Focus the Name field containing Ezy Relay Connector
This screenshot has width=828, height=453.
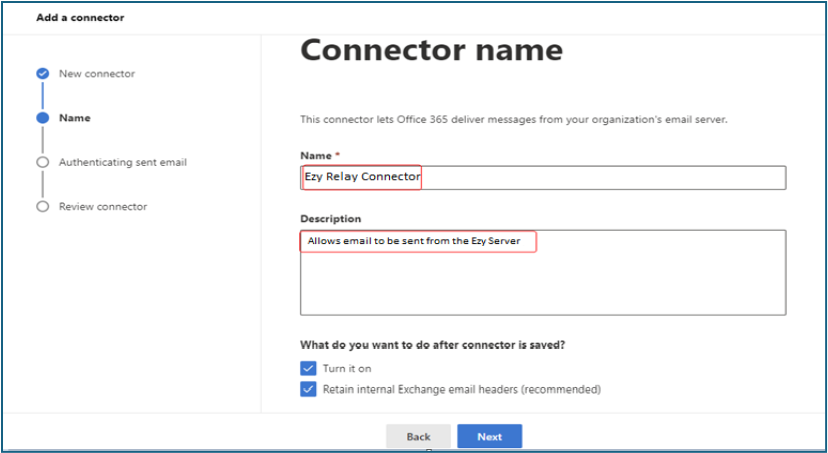click(x=543, y=177)
